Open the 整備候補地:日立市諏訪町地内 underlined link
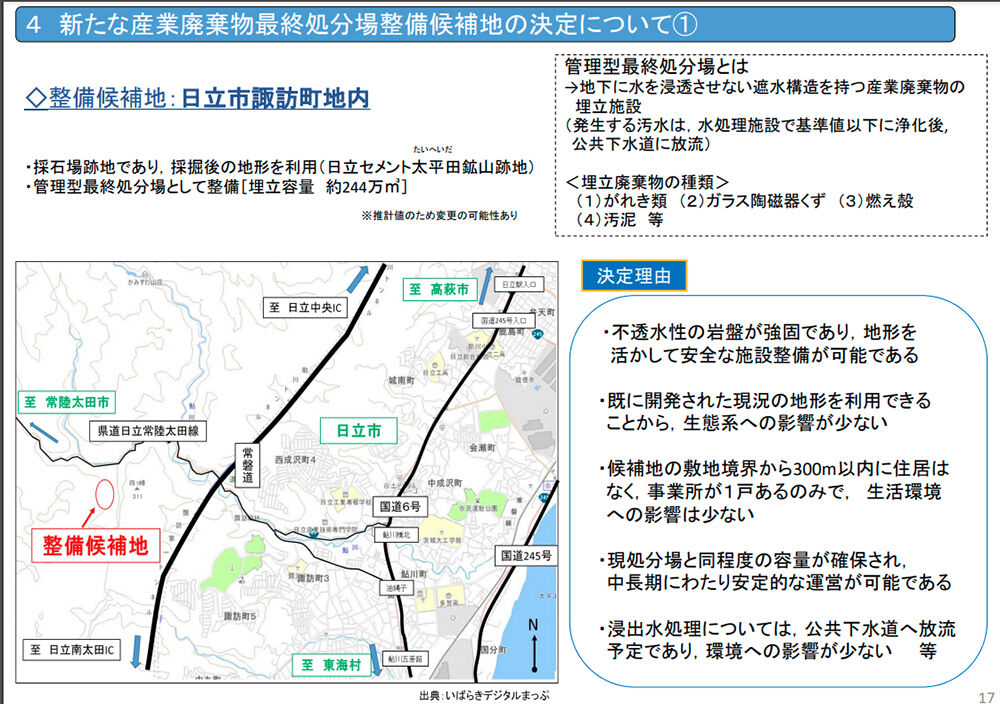 [197, 98]
